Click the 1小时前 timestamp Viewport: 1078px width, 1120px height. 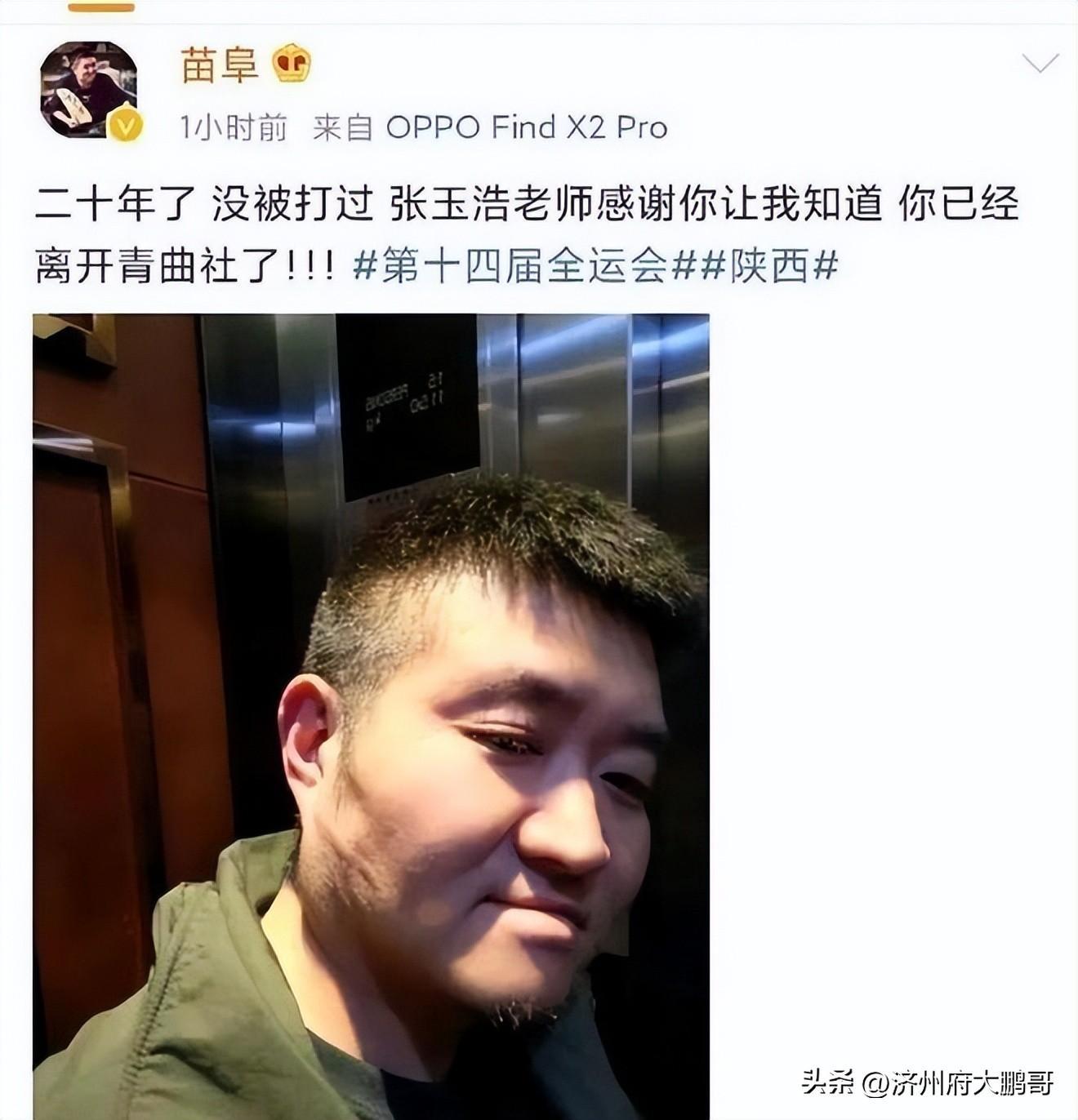point(234,127)
